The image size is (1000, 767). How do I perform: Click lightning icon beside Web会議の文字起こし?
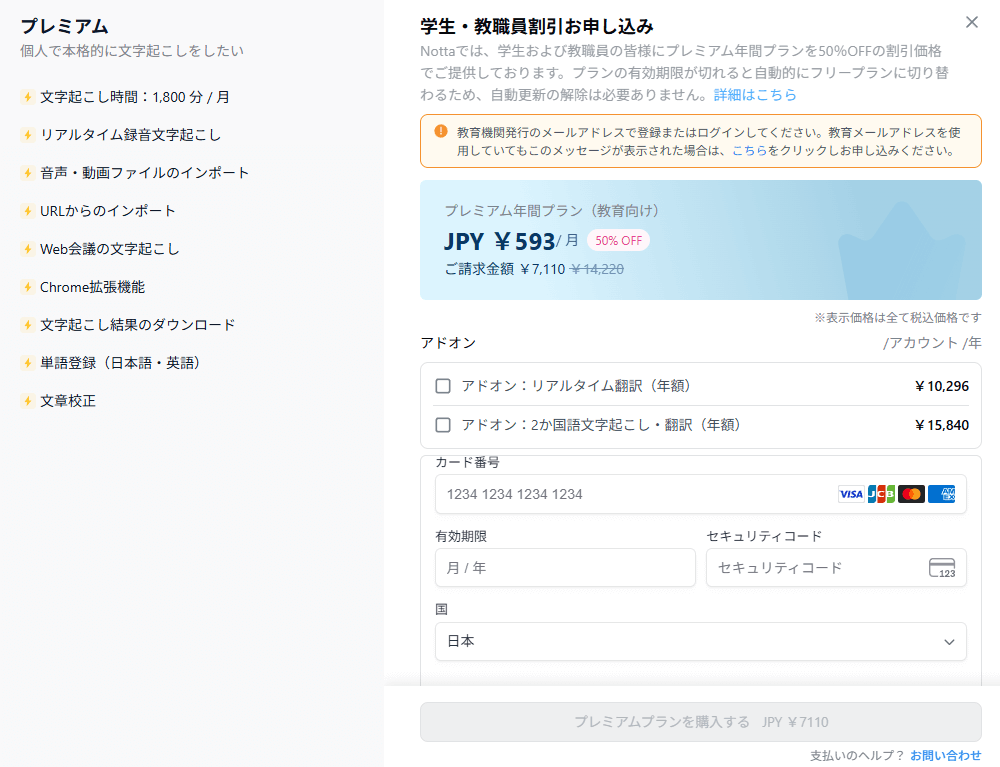(27, 249)
